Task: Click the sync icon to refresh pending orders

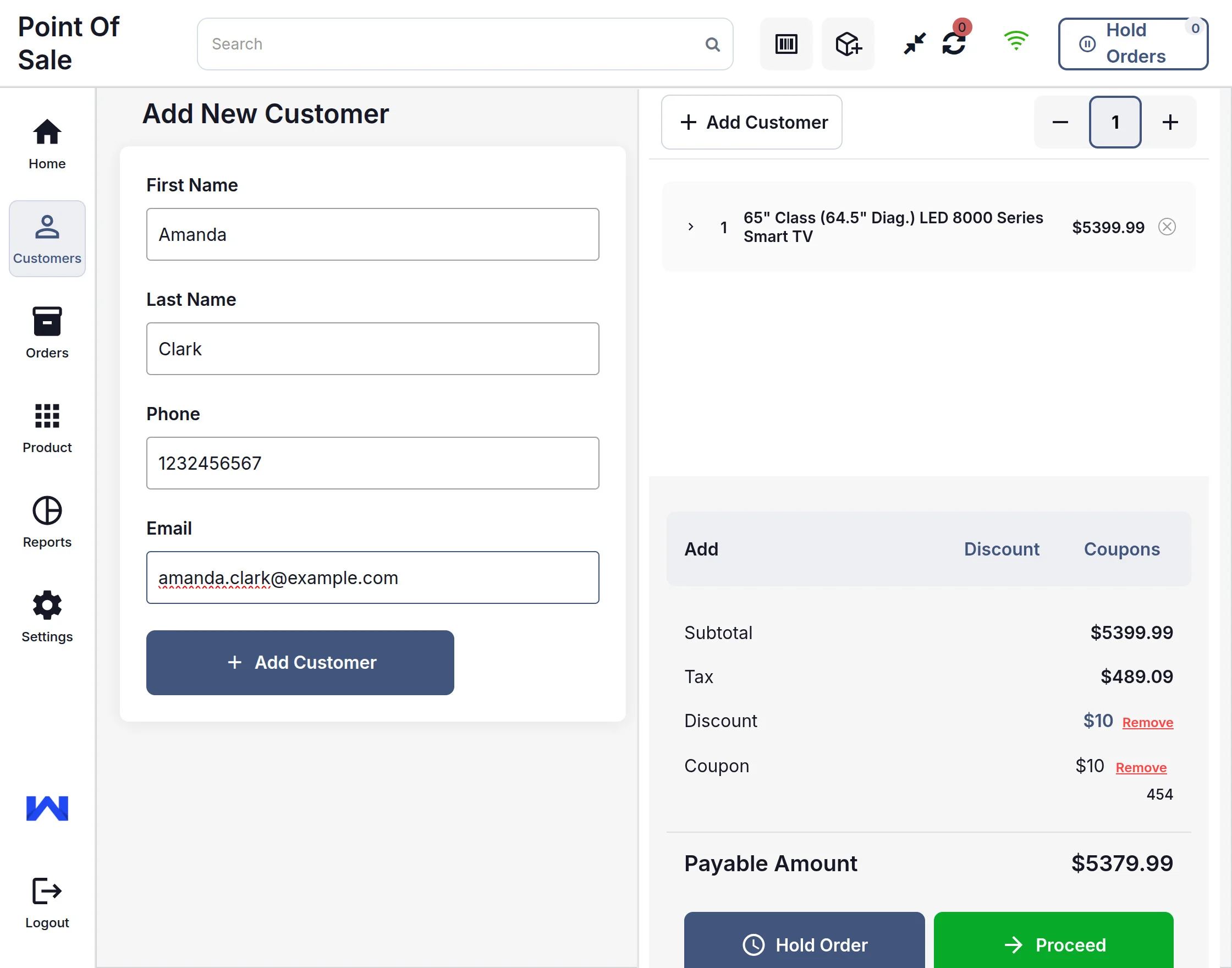Action: click(x=954, y=43)
